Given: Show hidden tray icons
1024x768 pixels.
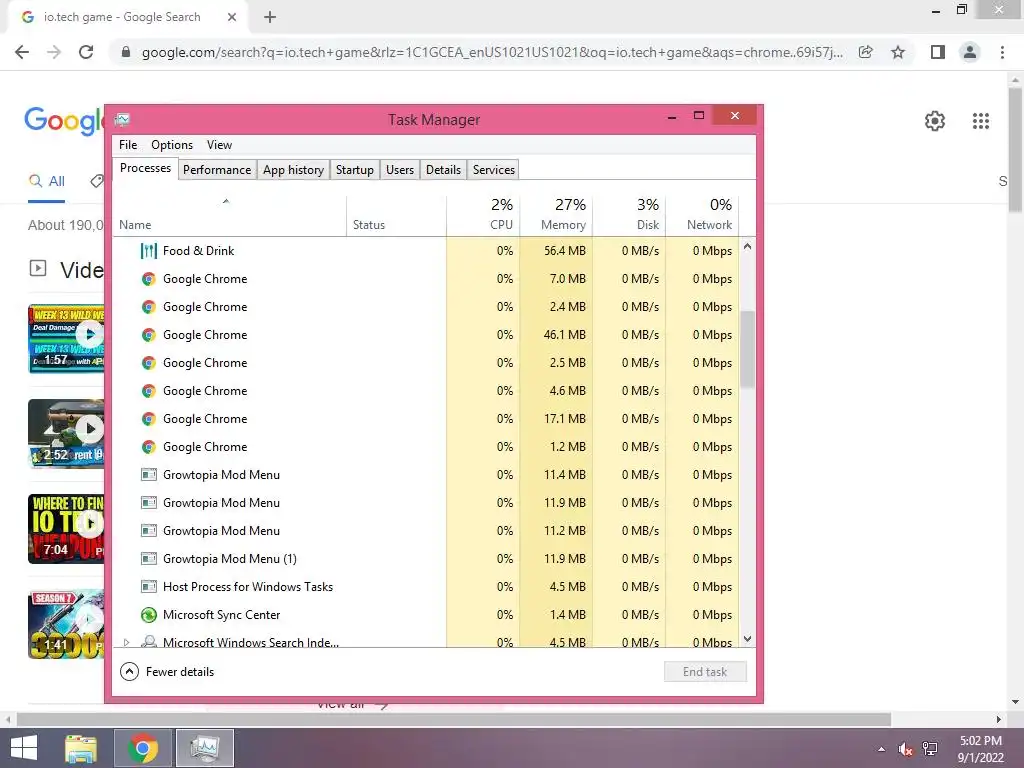Looking at the screenshot, I should click(882, 749).
